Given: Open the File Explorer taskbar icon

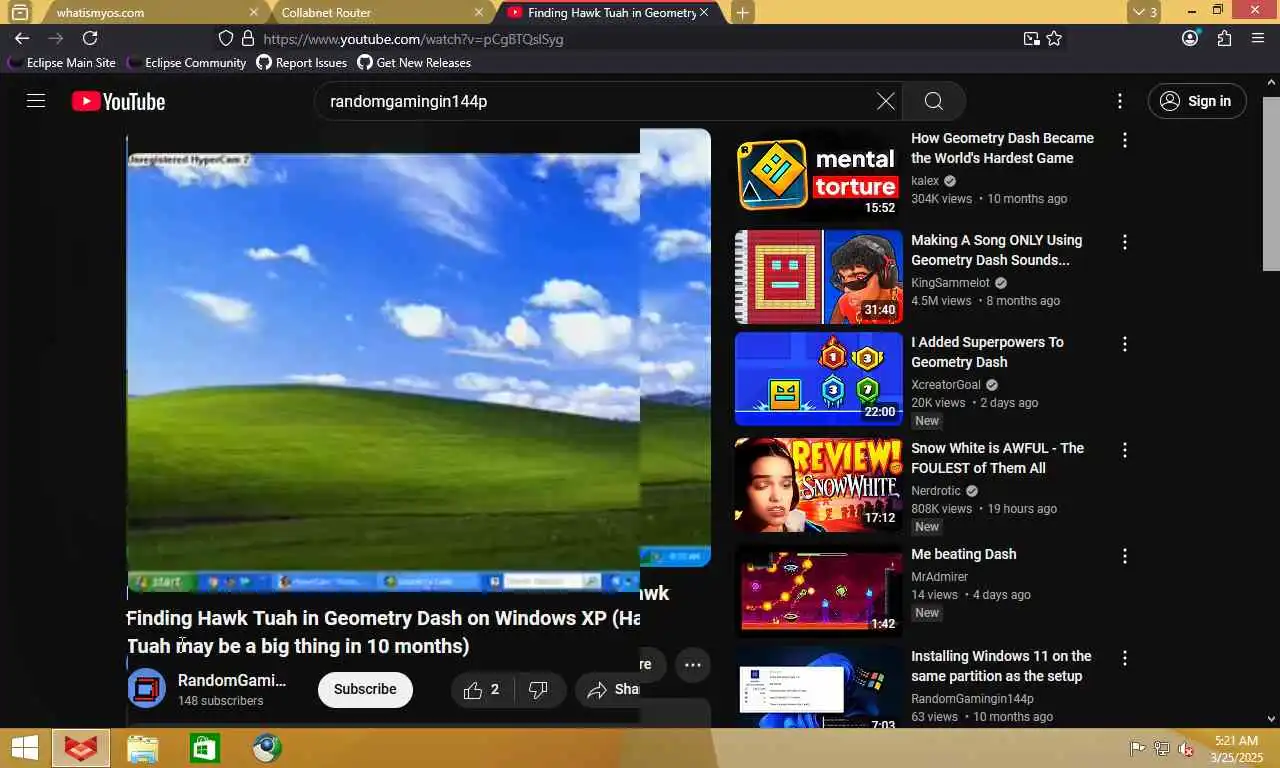Looking at the screenshot, I should pyautogui.click(x=143, y=748).
